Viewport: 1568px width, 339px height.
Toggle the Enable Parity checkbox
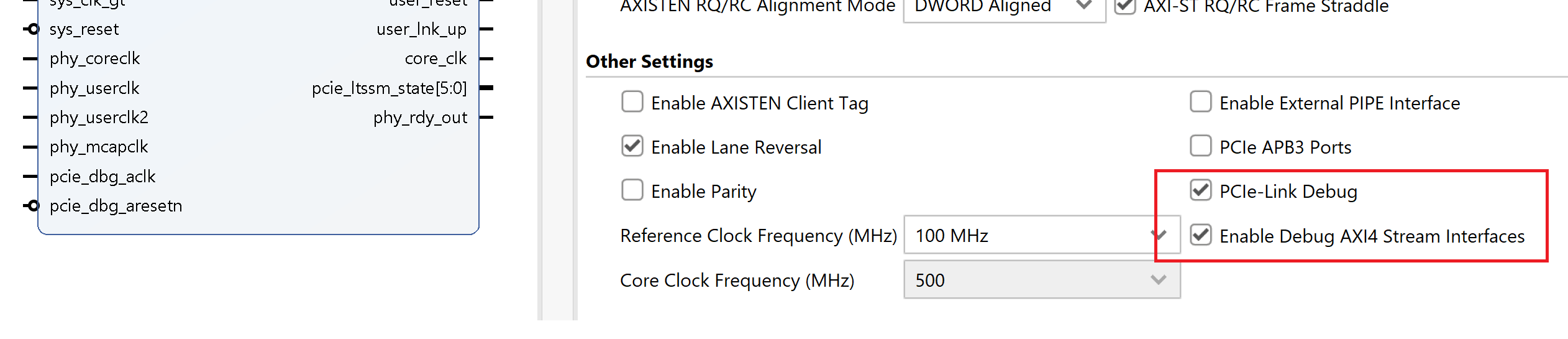[x=632, y=190]
